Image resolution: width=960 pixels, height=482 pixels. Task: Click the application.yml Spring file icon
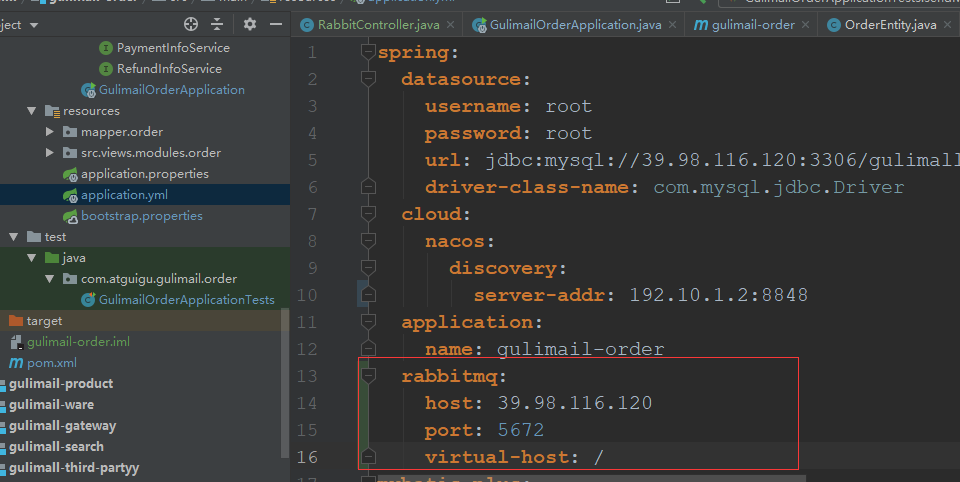coord(70,195)
